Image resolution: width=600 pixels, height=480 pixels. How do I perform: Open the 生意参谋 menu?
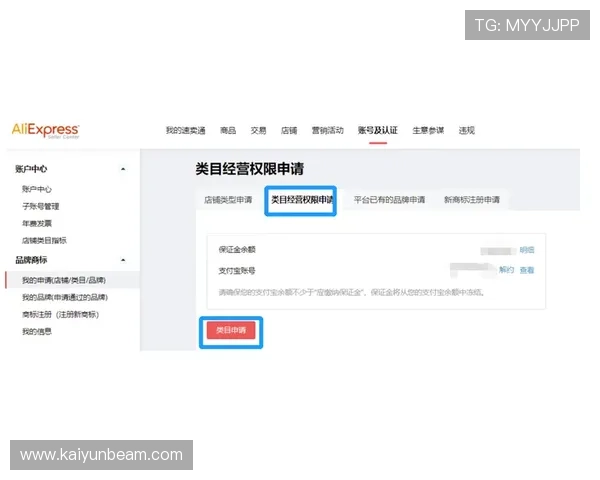tap(428, 131)
